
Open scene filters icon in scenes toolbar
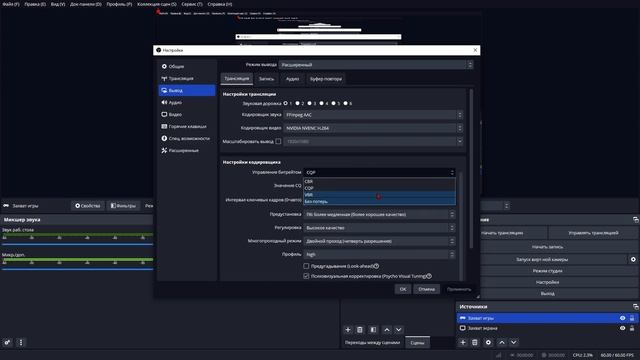pyautogui.click(x=373, y=330)
